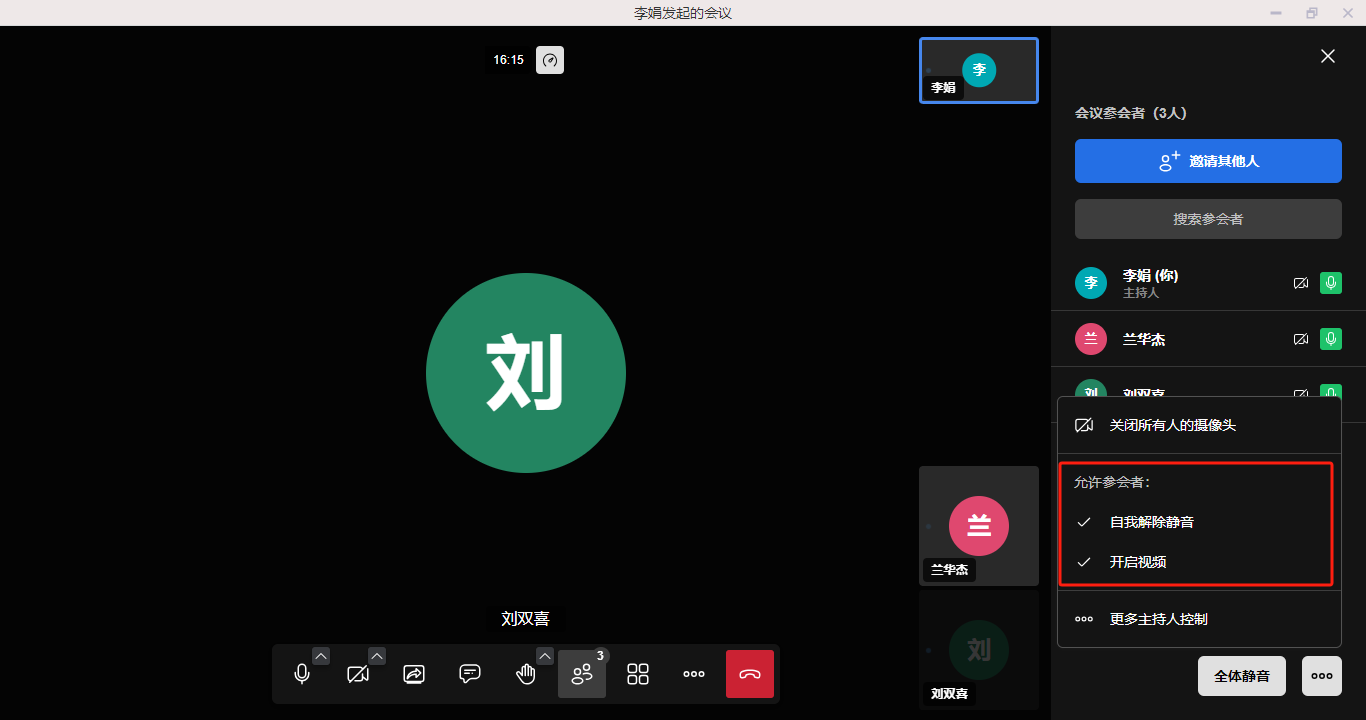
Task: Expand raise hand reactions arrow
Action: (545, 656)
